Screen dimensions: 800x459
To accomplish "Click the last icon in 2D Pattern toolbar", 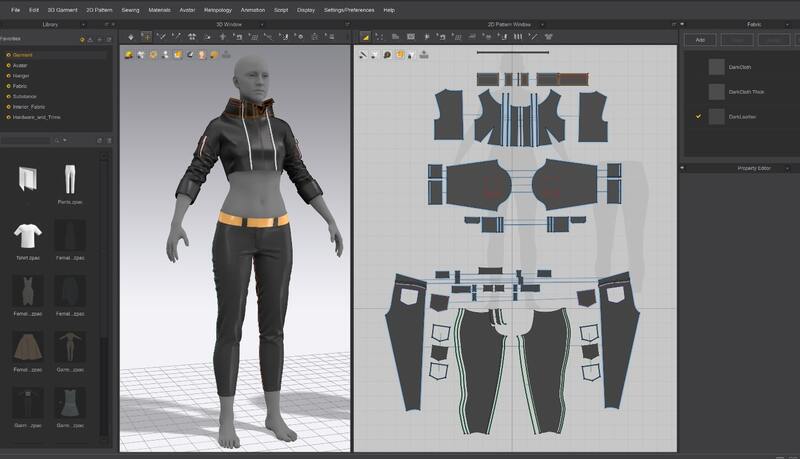I will click(548, 36).
